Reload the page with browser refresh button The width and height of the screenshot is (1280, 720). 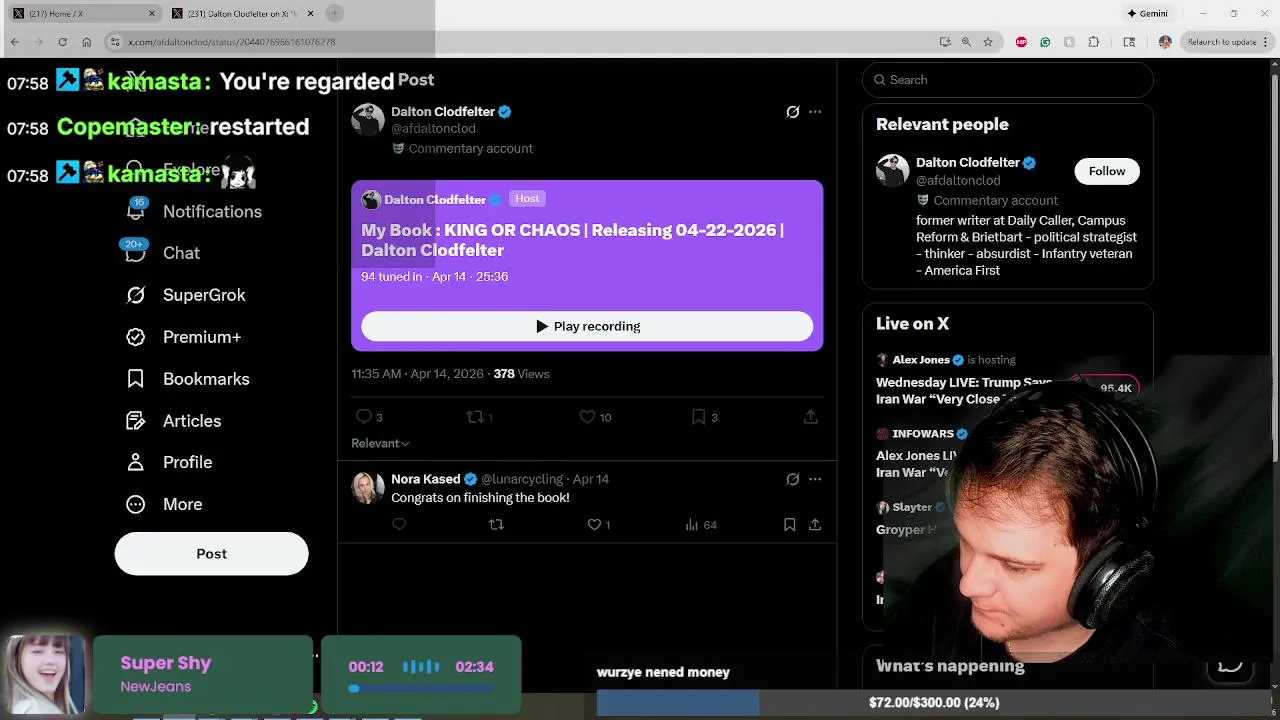[62, 42]
